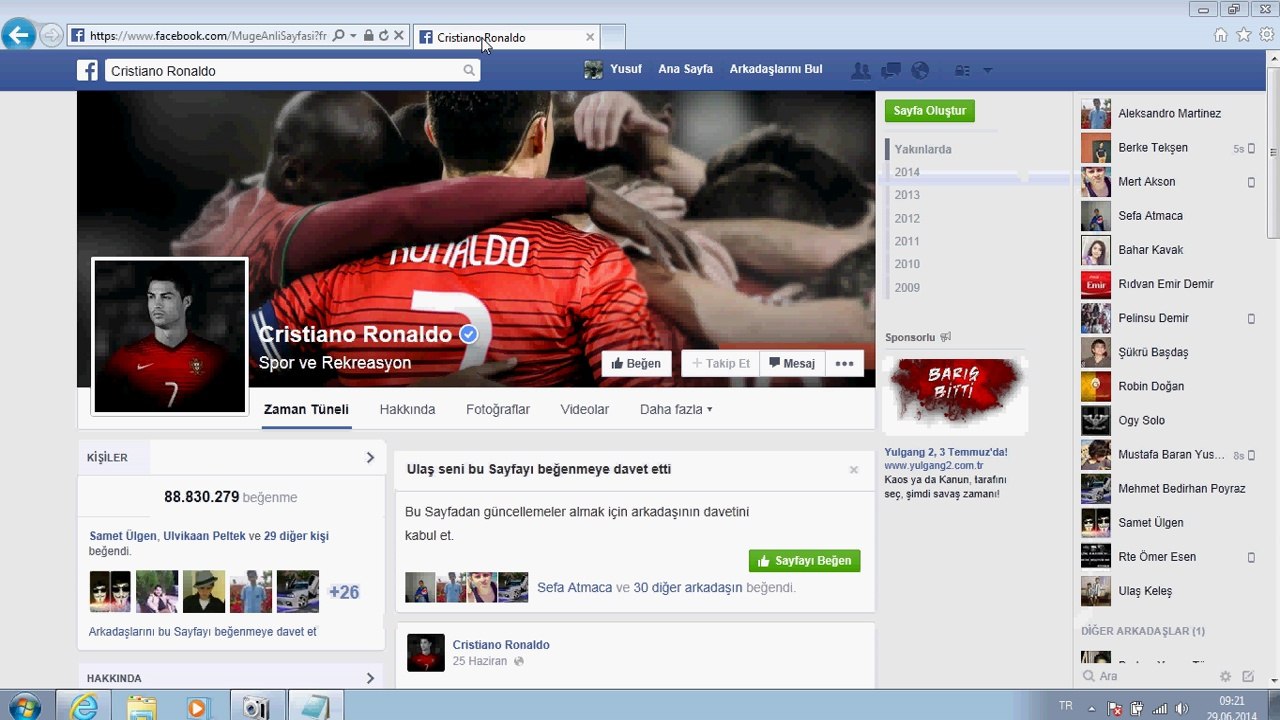Screen dimensions: 1280x720
Task: Refresh the page from the address bar
Action: click(383, 36)
